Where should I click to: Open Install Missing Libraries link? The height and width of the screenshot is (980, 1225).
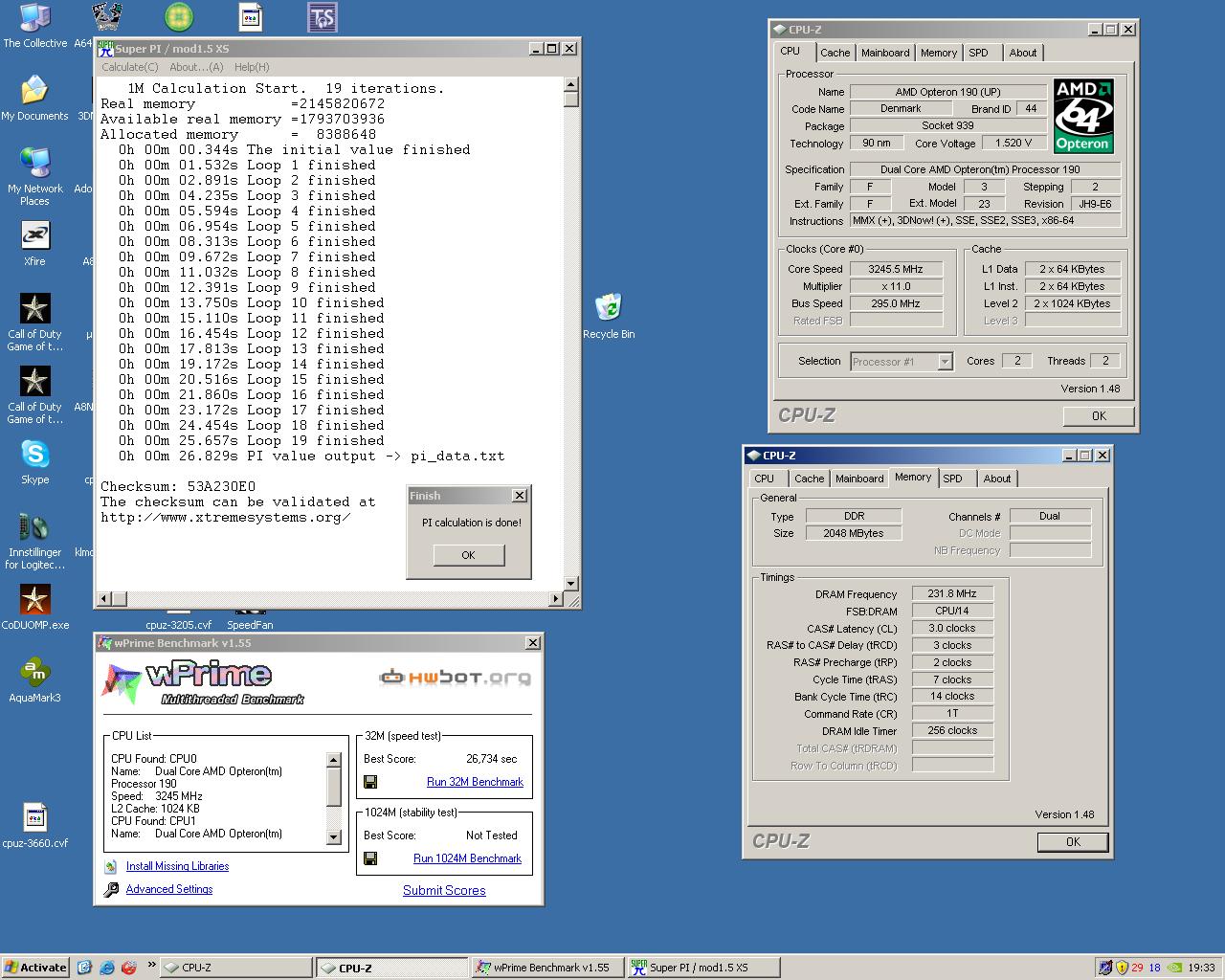coord(177,866)
